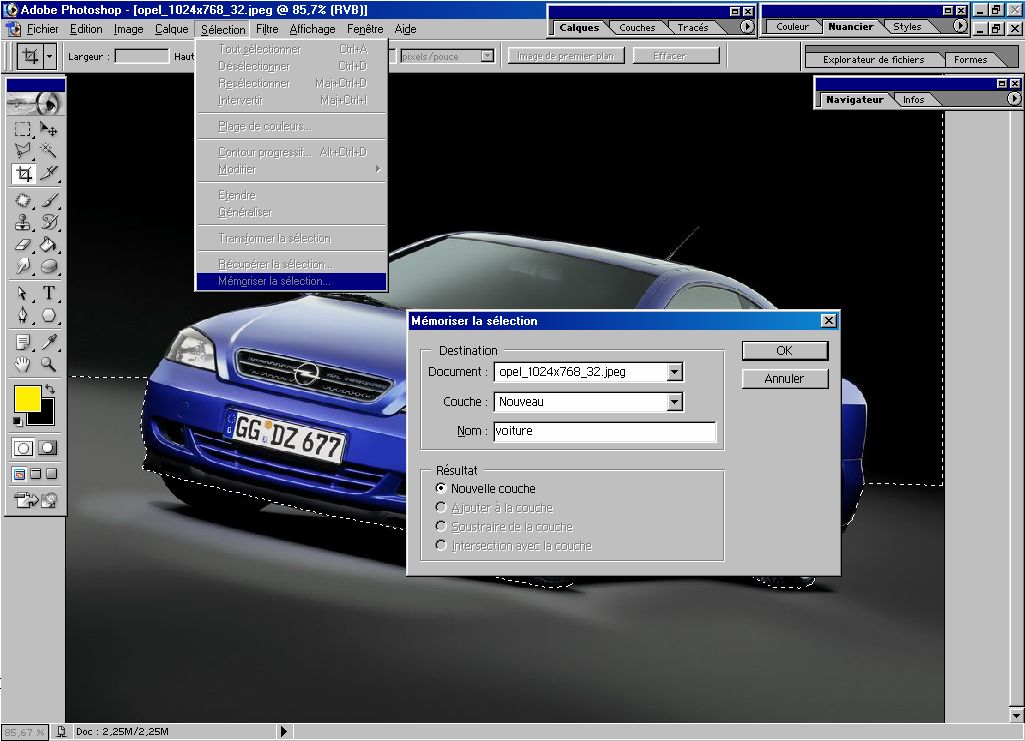The image size is (1025, 741).
Task: Click the black background color swatch
Action: [x=44, y=416]
